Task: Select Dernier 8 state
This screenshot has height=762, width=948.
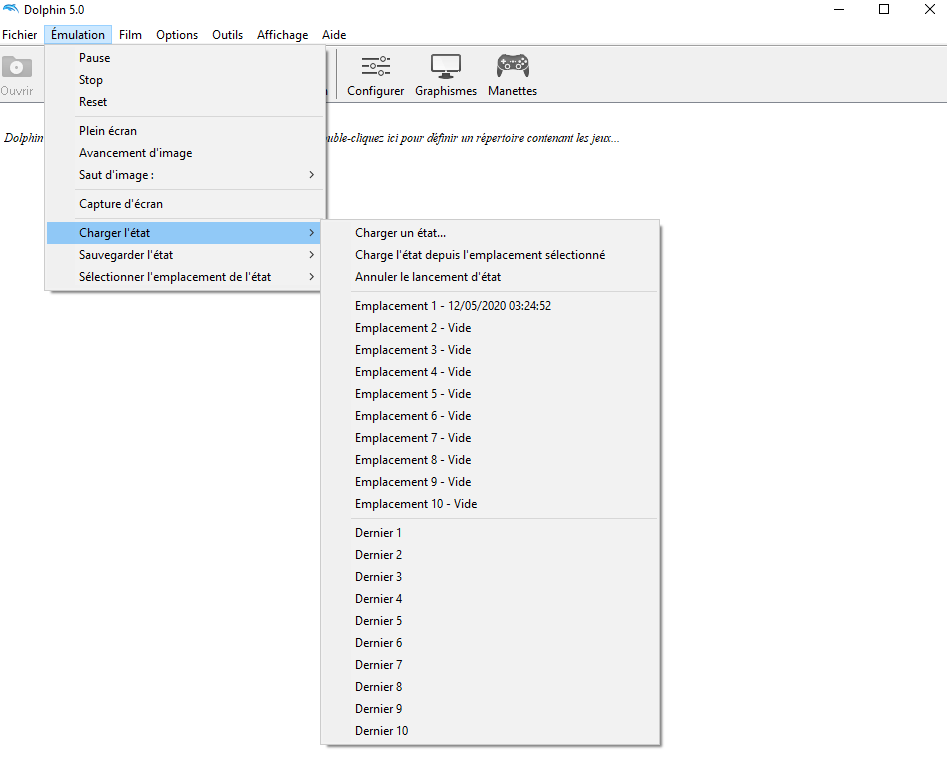Action: coord(490,687)
